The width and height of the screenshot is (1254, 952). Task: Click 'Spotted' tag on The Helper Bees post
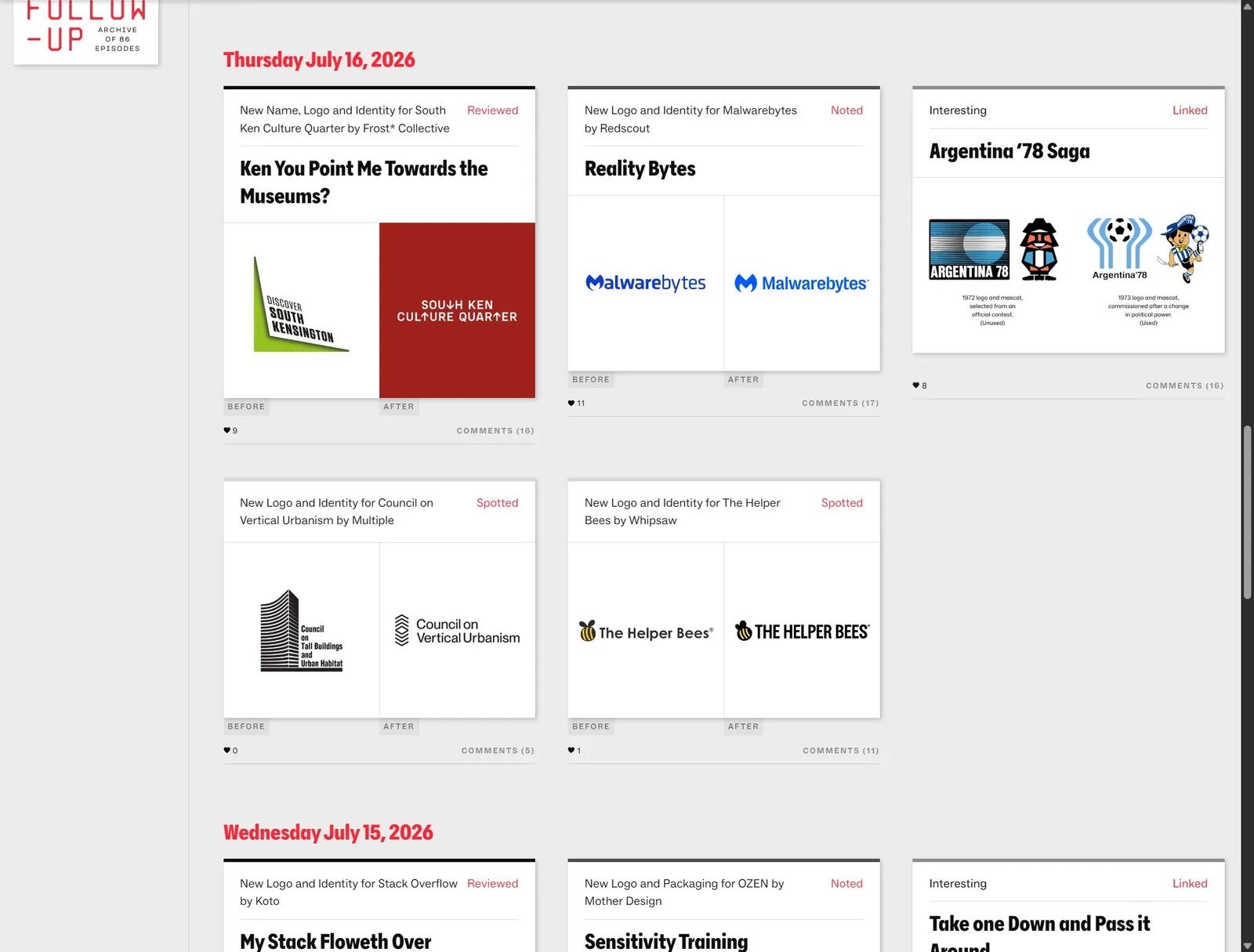[842, 503]
